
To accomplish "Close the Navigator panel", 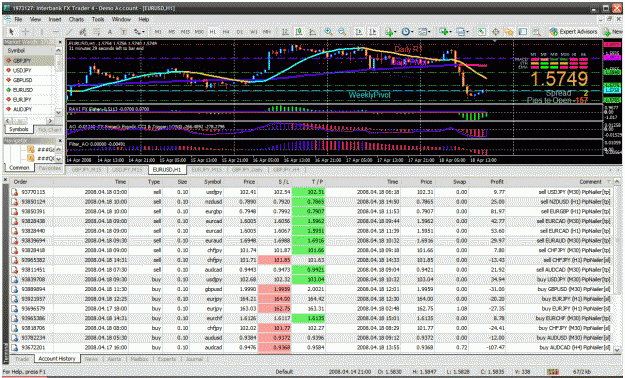I will pos(60,141).
